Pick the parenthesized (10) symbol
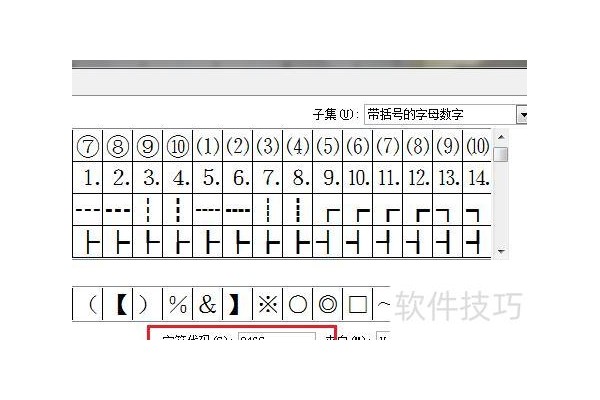The width and height of the screenshot is (600, 400). [x=477, y=146]
